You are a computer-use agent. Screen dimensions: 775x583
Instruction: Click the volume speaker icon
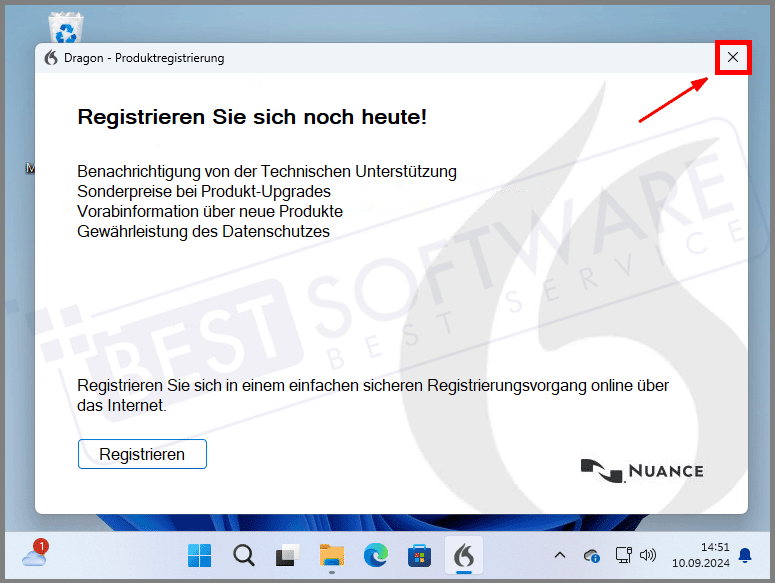click(648, 555)
